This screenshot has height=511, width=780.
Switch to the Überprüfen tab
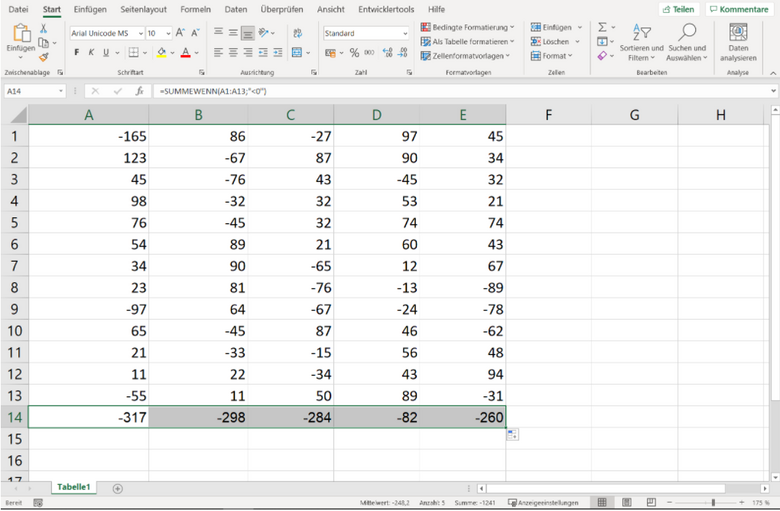click(x=282, y=9)
